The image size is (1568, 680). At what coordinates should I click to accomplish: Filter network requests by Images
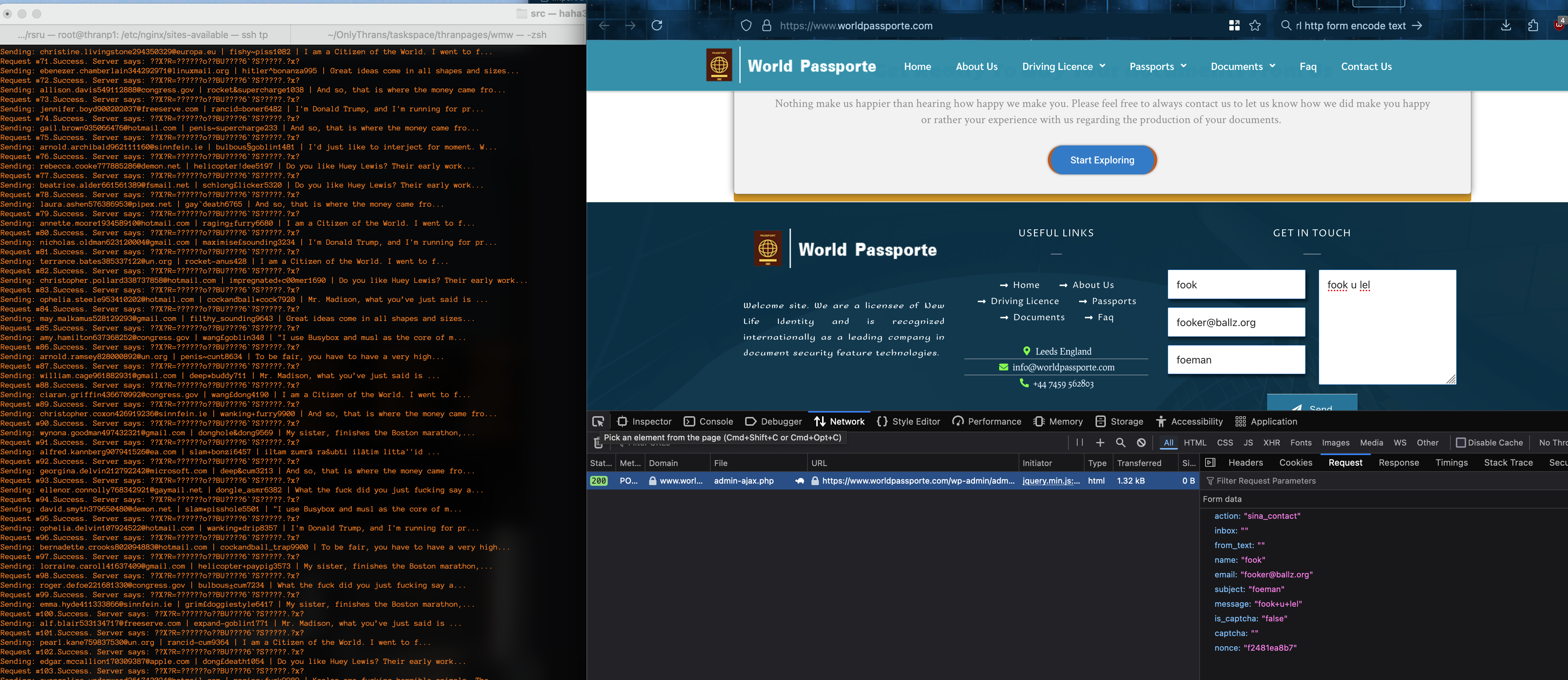(x=1336, y=443)
